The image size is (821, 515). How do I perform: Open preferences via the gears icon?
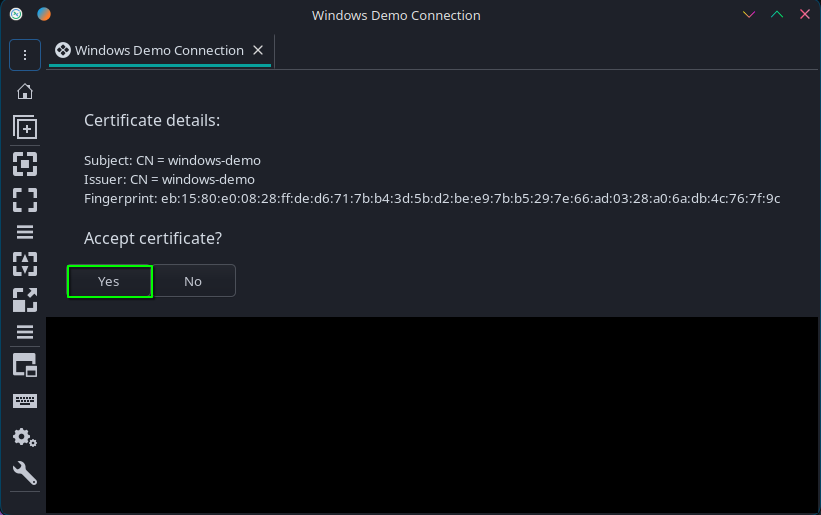click(x=25, y=437)
